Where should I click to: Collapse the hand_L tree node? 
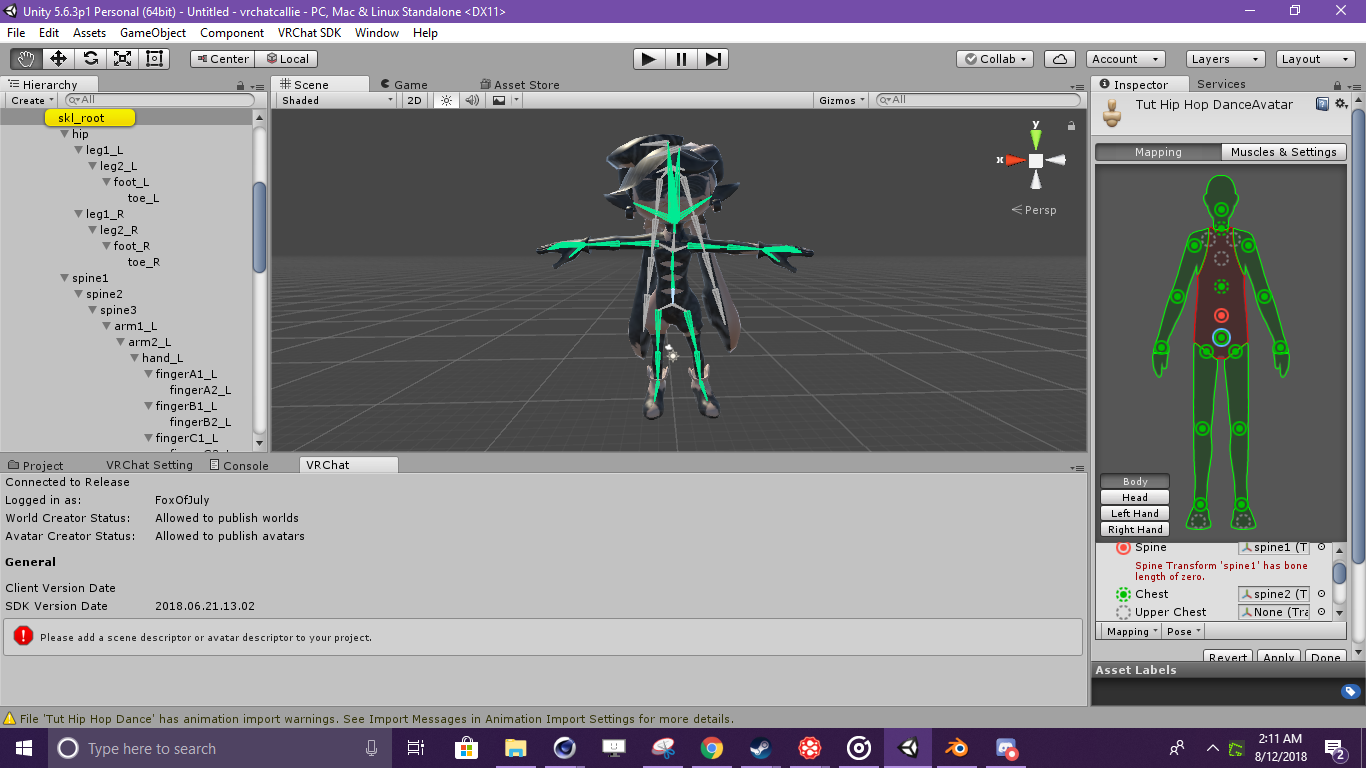coord(135,358)
